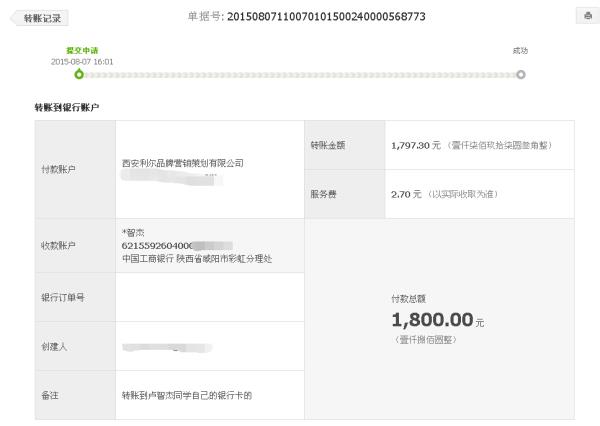Click the print icon at top right
Screen dimensions: 600x426
point(585,16)
